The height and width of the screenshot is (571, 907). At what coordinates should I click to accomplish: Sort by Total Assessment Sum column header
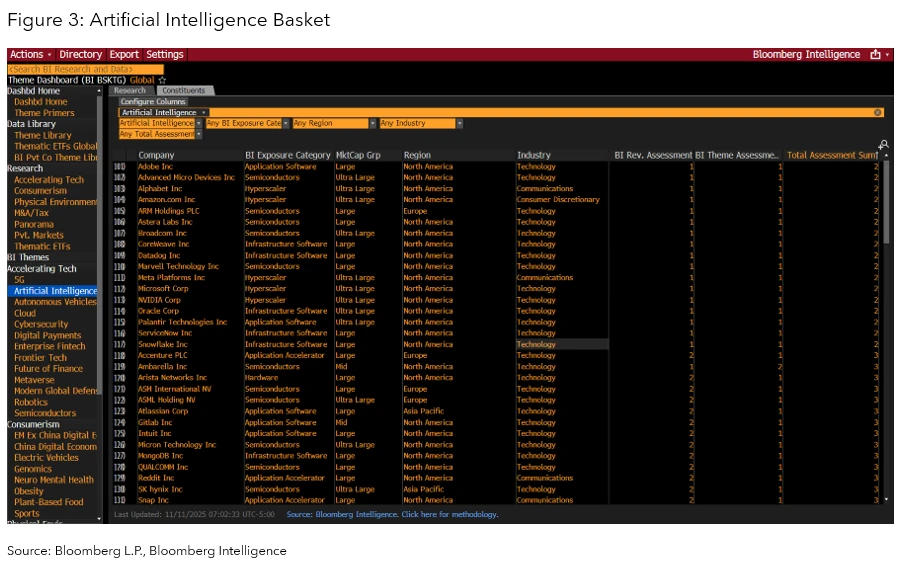tap(832, 155)
